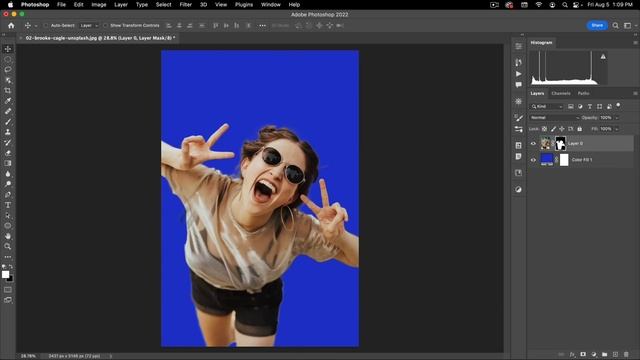Click the background black color swatch
Screen dimensions: 640x360
pos(11,280)
